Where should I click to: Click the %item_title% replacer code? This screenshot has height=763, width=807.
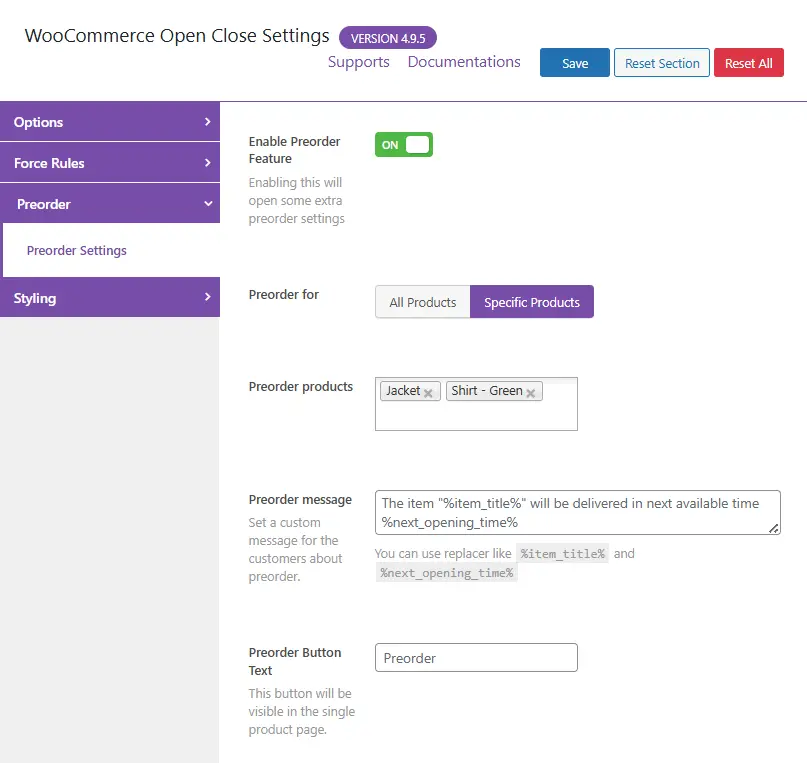(563, 554)
